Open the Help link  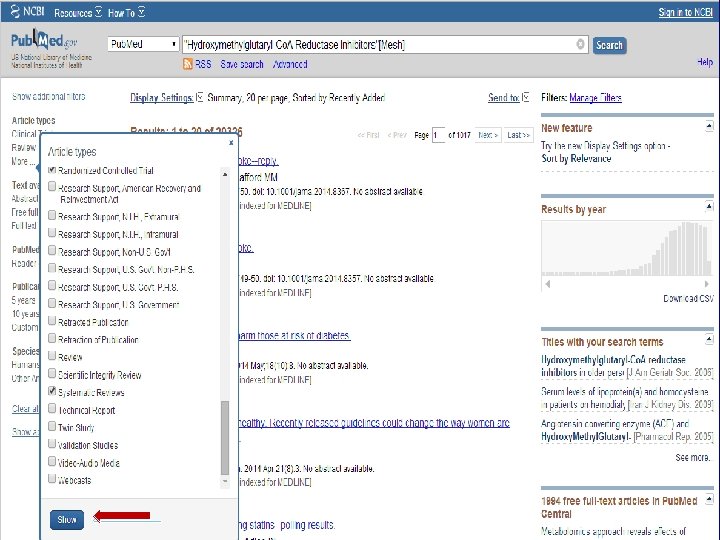click(x=705, y=62)
